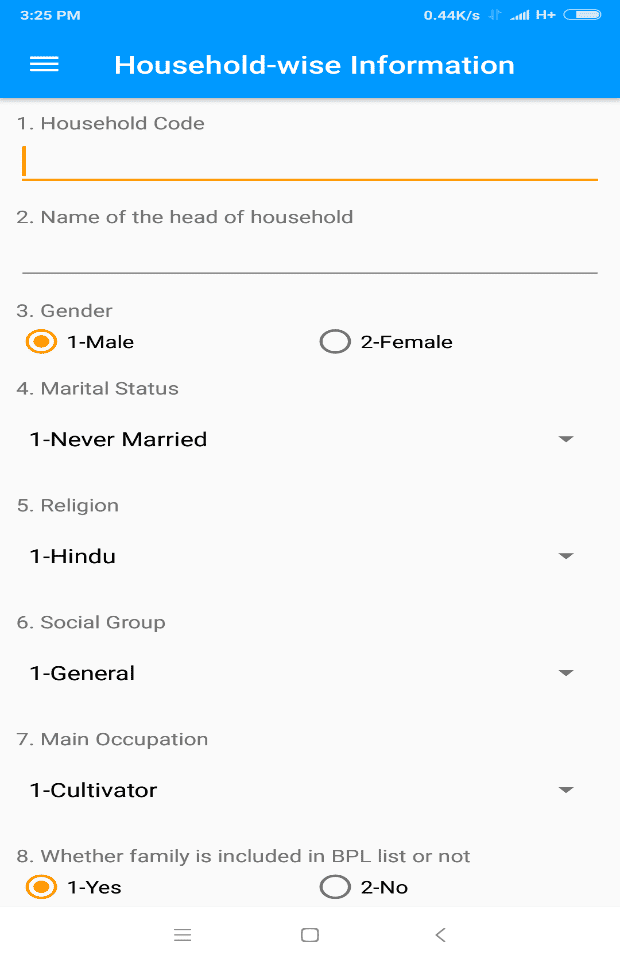Tap the Android back navigation icon
Image resolution: width=620 pixels, height=964 pixels.
(440, 935)
